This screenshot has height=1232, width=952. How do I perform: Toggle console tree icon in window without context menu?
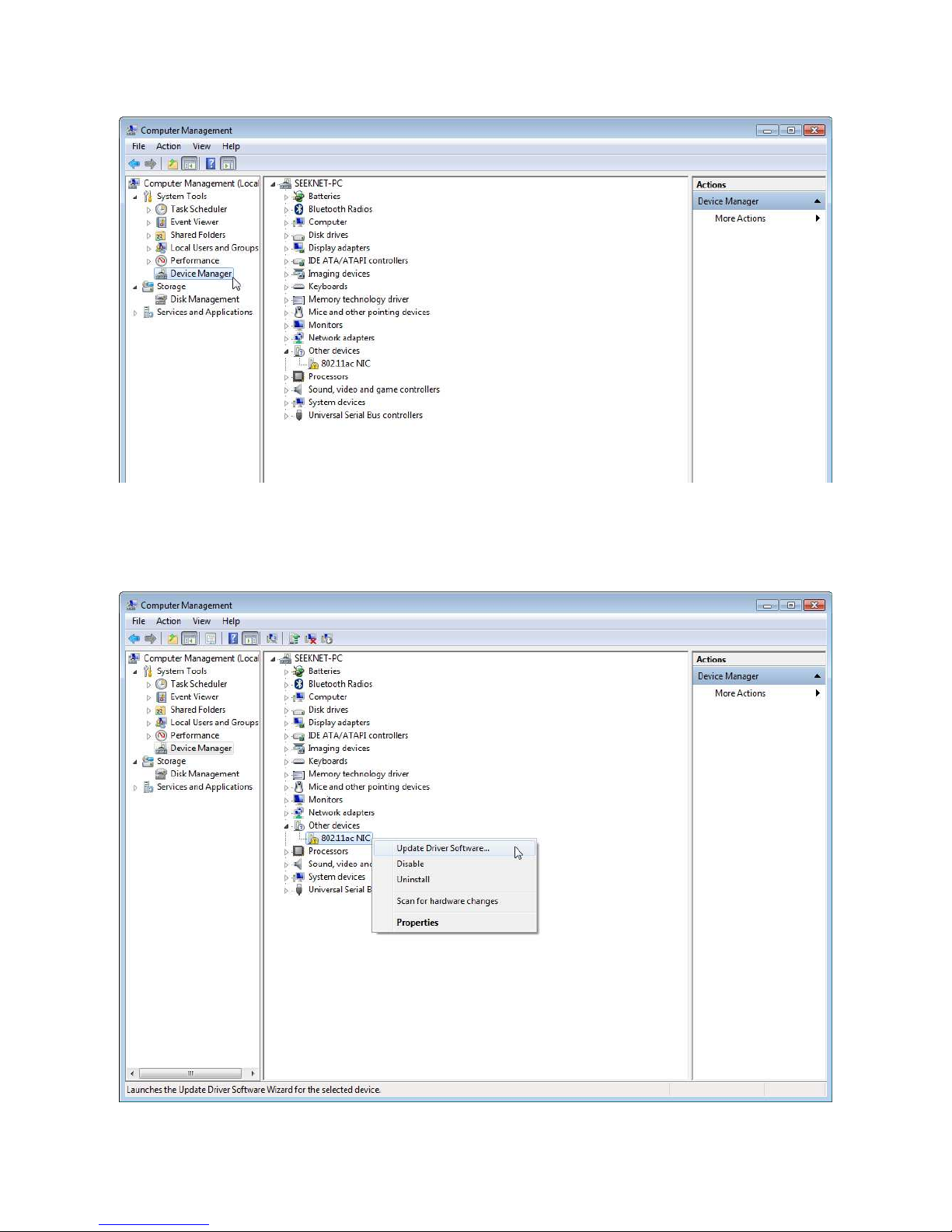pyautogui.click(x=189, y=163)
